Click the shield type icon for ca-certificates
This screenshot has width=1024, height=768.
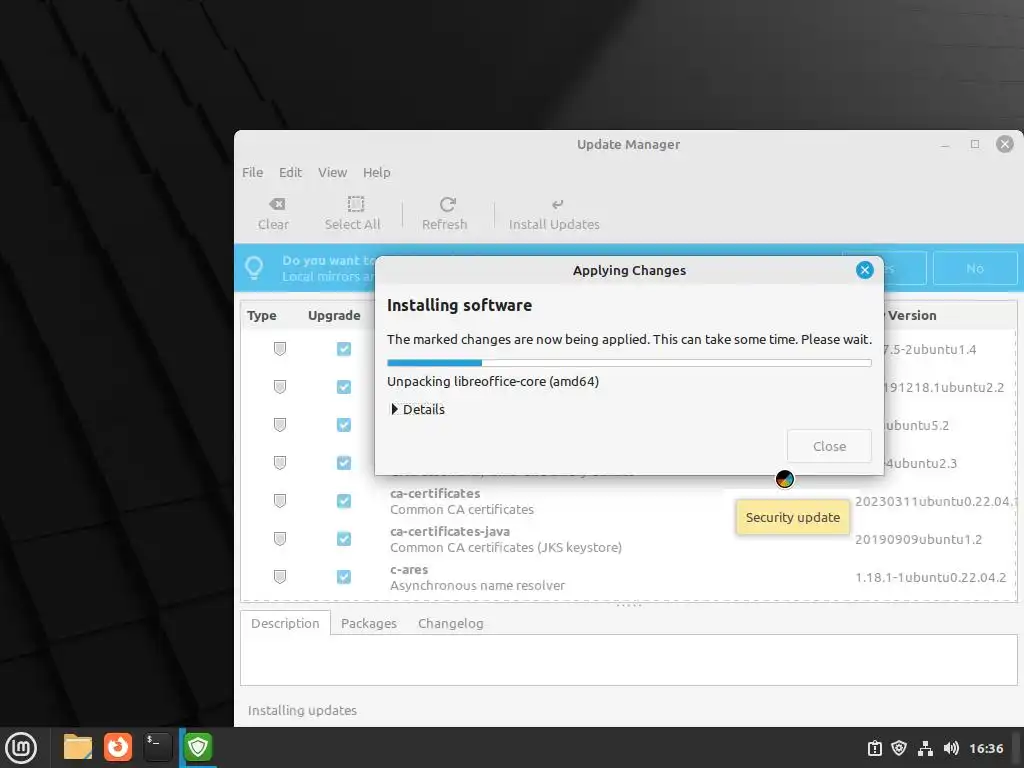(x=280, y=501)
